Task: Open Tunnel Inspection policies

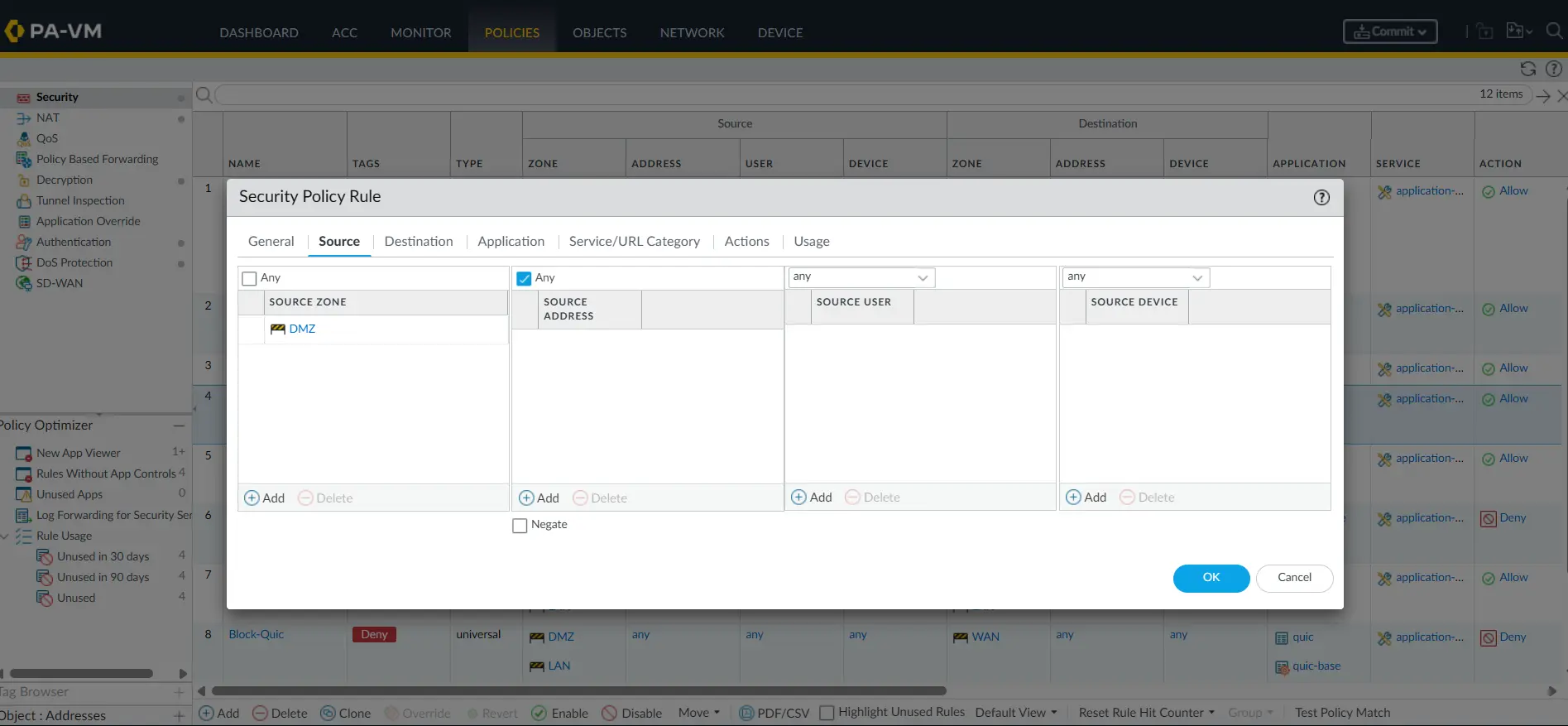Action: (x=80, y=200)
